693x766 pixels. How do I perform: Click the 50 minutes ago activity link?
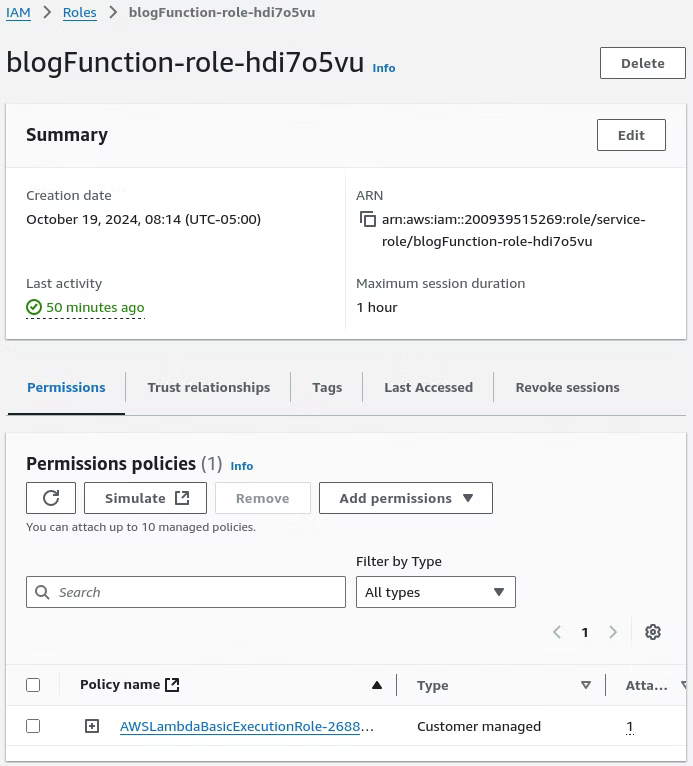click(95, 307)
